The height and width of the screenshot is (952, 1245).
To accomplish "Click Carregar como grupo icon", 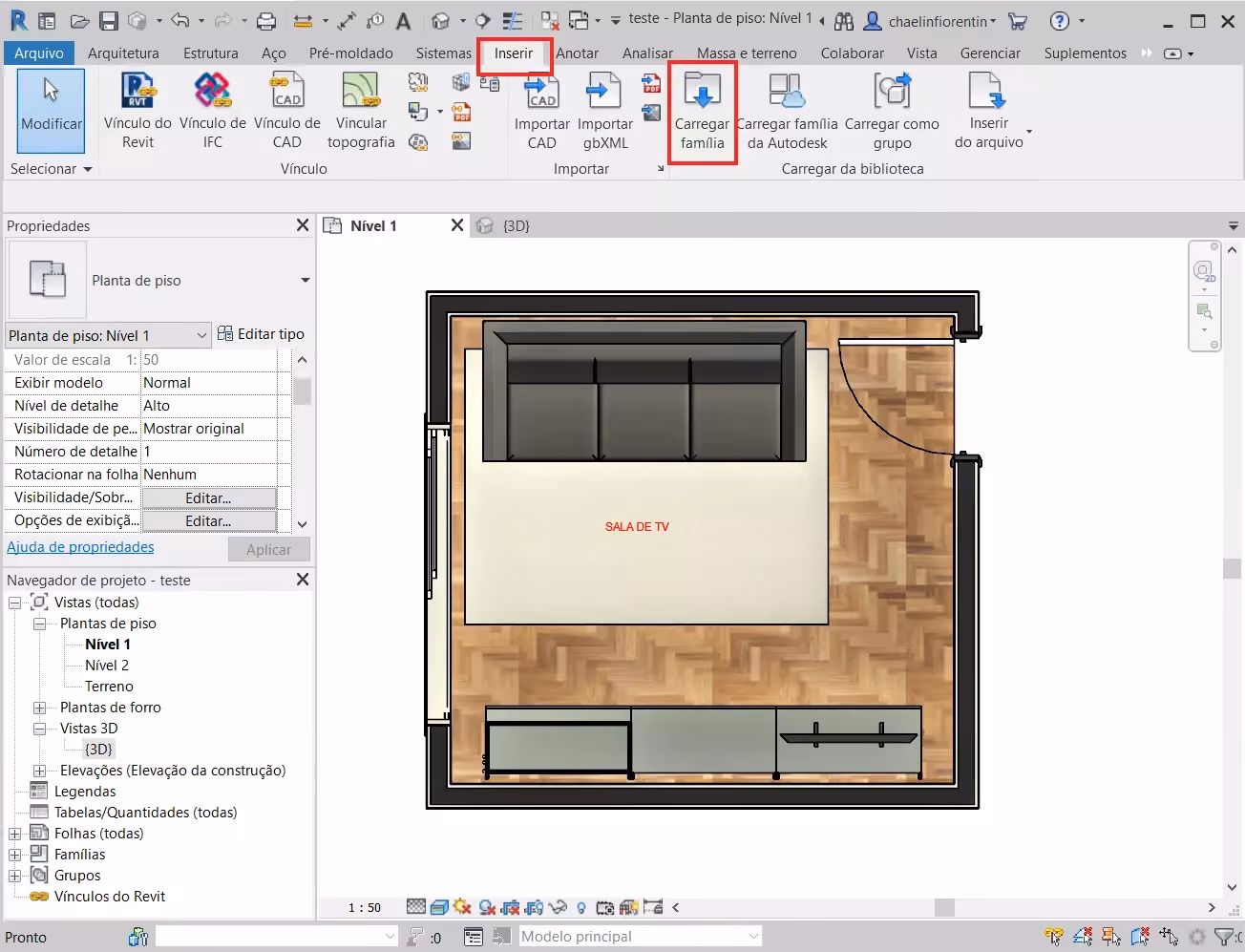I will (x=892, y=93).
